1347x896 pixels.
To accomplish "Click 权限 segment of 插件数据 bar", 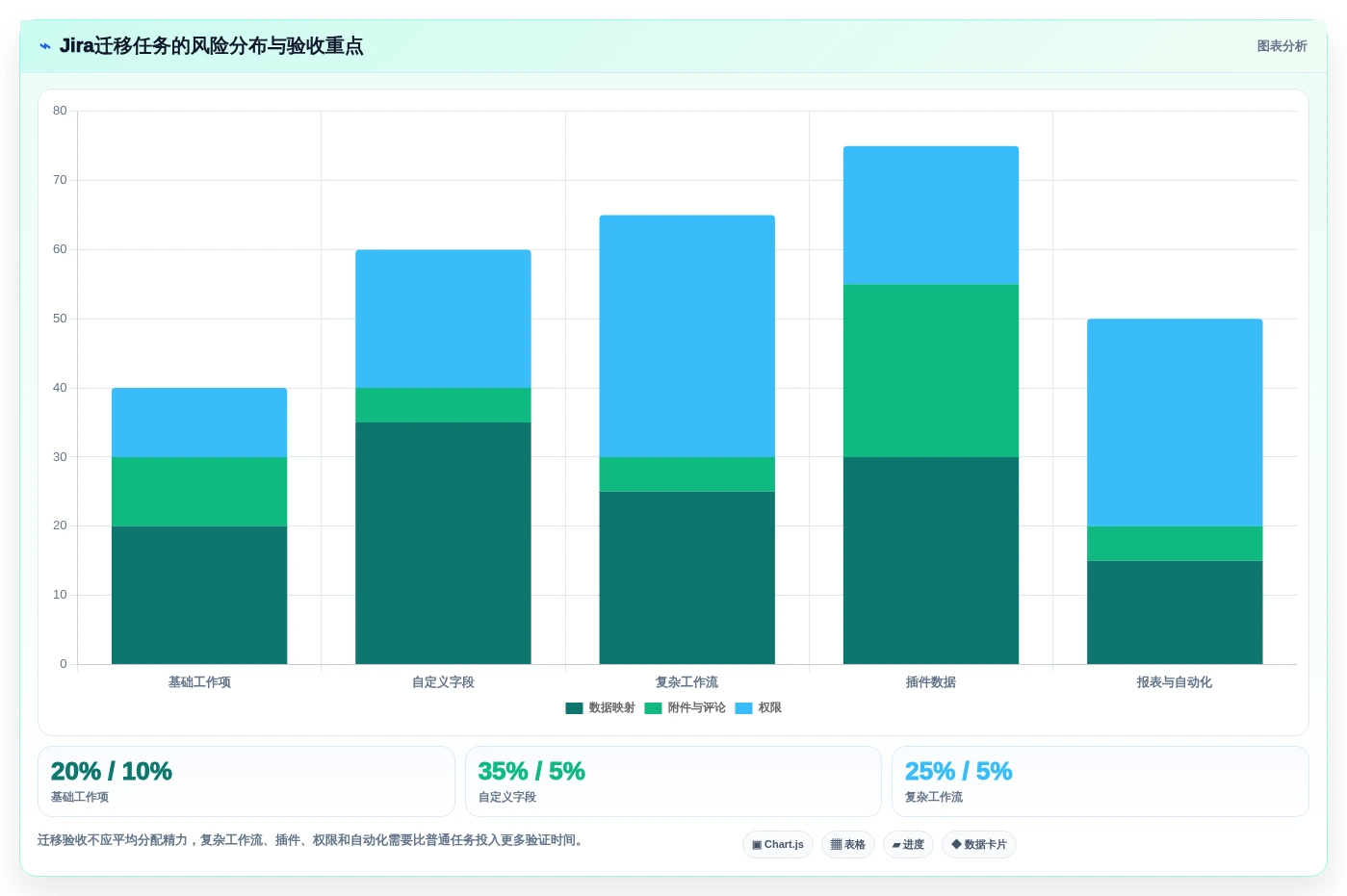I will pos(931,215).
